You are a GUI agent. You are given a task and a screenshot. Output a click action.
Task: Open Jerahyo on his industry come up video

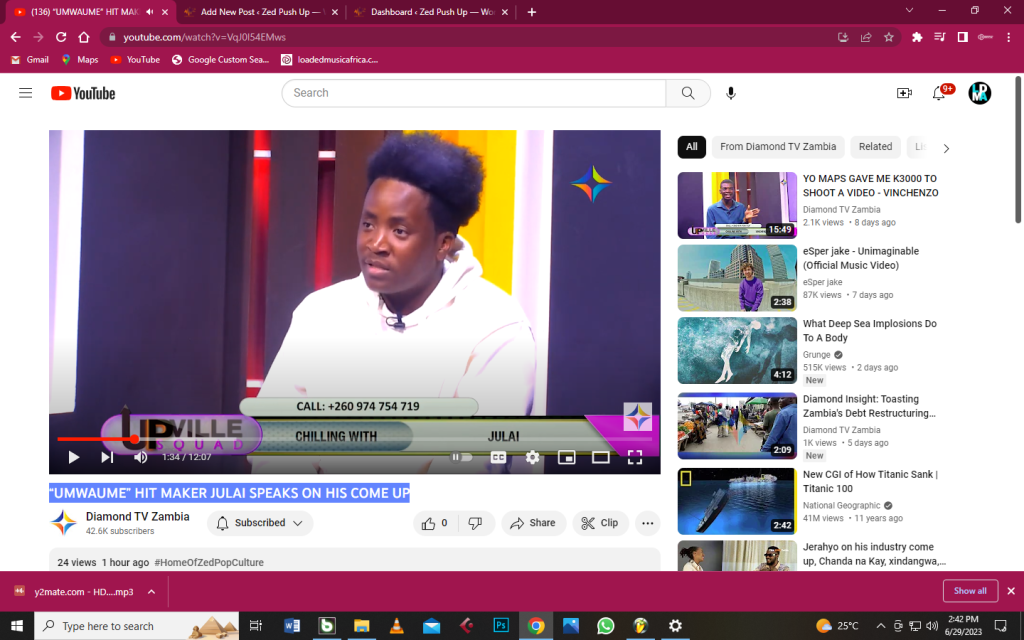874,554
